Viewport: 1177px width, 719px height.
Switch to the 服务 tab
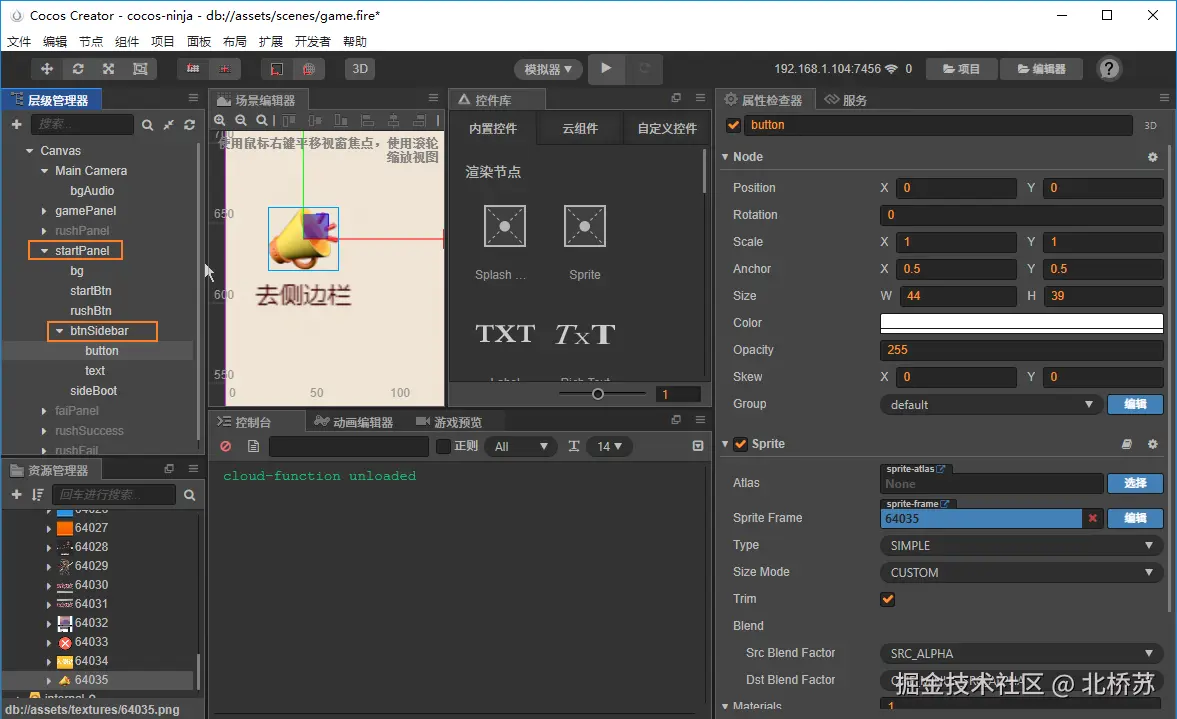846,100
